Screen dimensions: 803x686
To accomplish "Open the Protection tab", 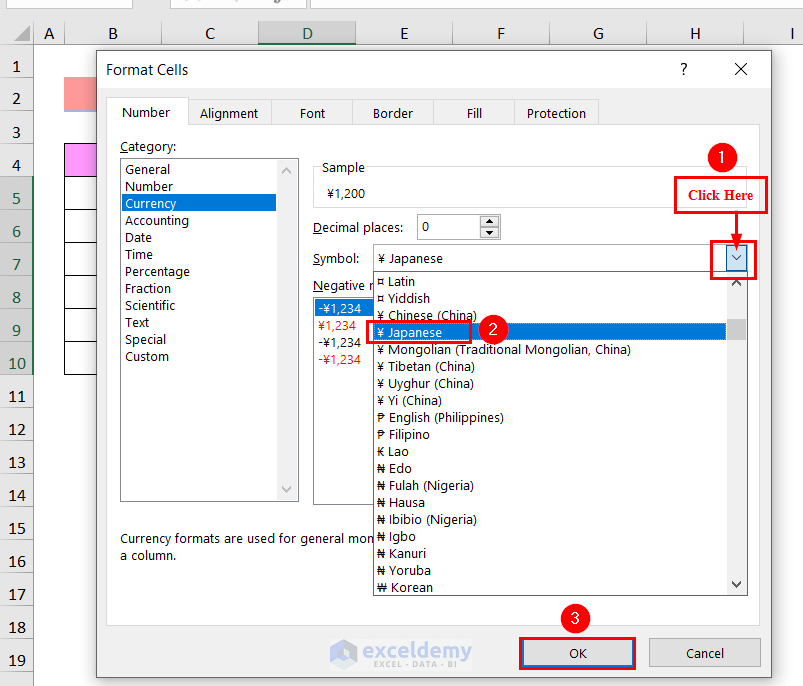I will click(x=556, y=112).
